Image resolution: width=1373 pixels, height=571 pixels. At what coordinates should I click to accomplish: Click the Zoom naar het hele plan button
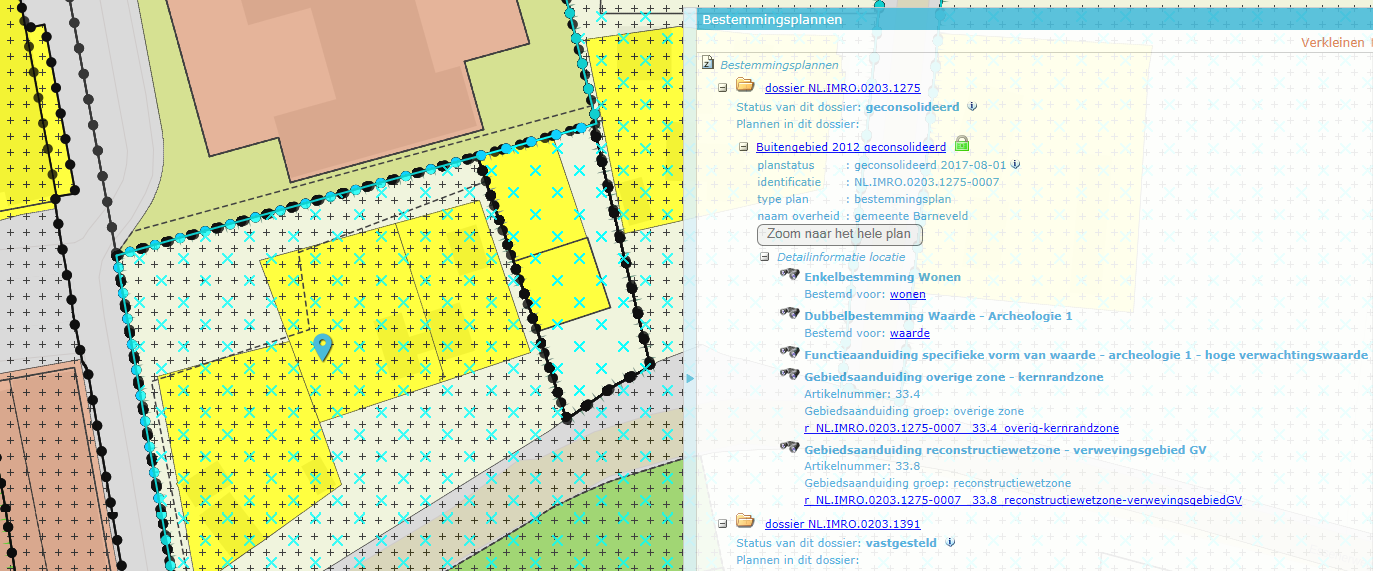(x=839, y=234)
